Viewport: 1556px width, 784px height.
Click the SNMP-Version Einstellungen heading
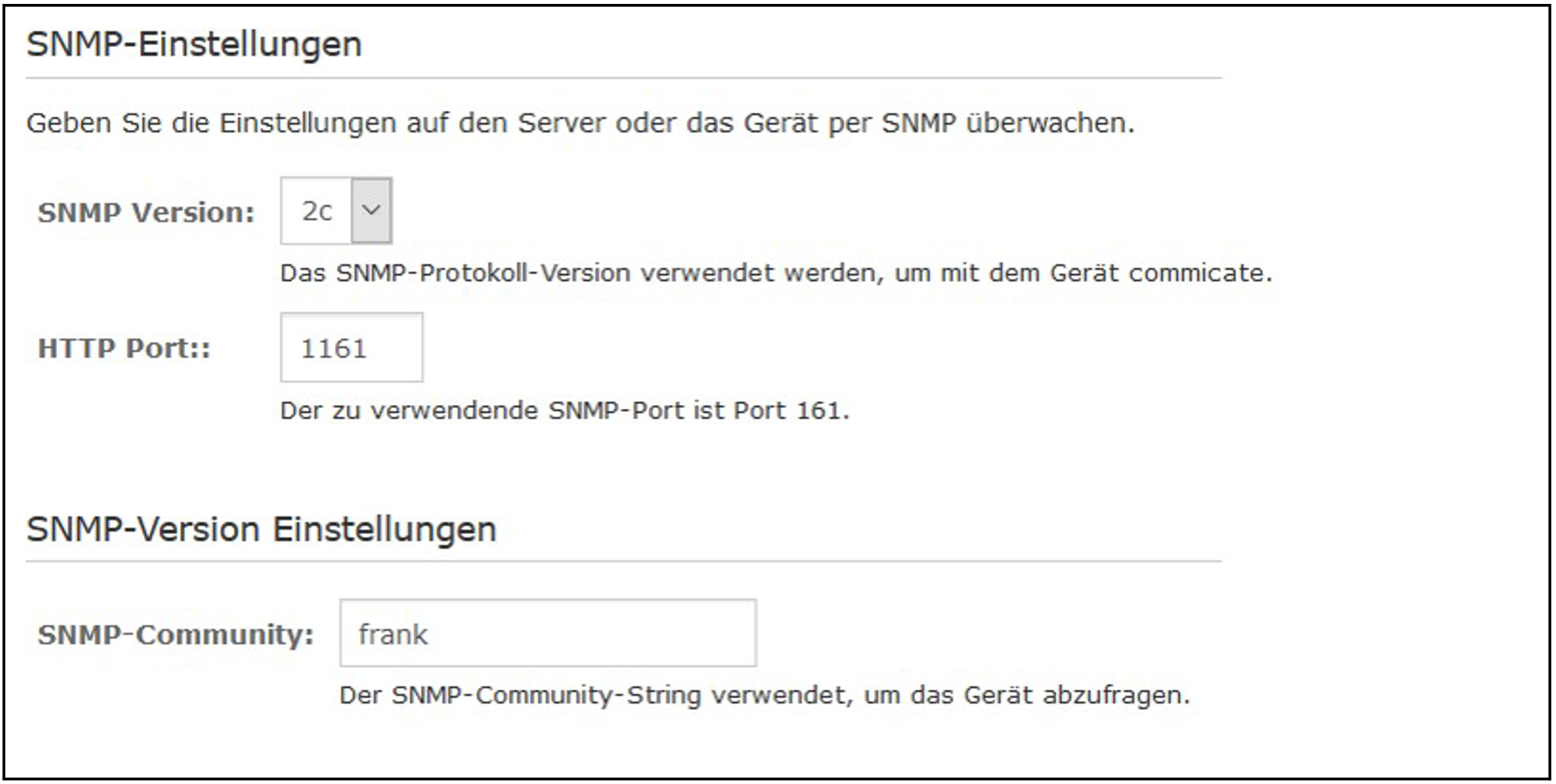(x=261, y=530)
